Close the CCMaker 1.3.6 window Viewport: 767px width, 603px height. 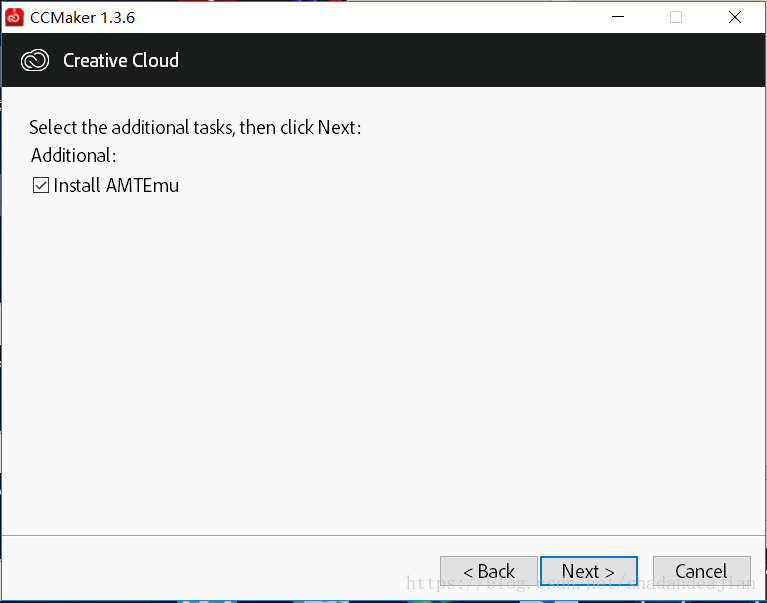tap(735, 17)
